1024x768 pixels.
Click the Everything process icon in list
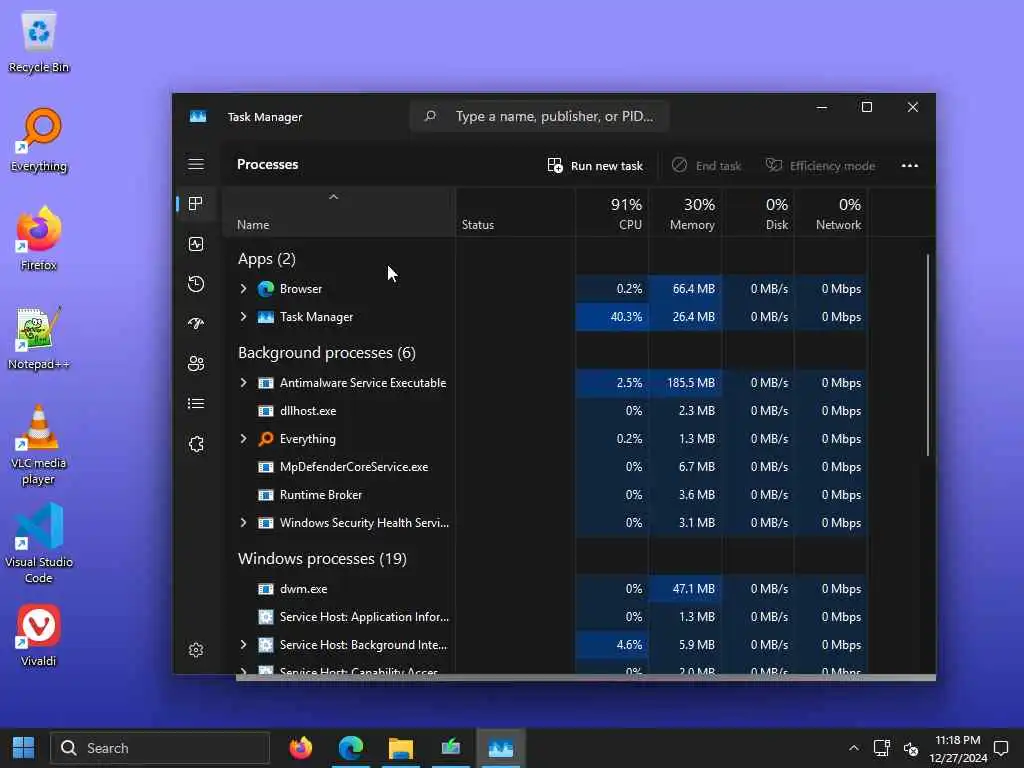pos(266,439)
